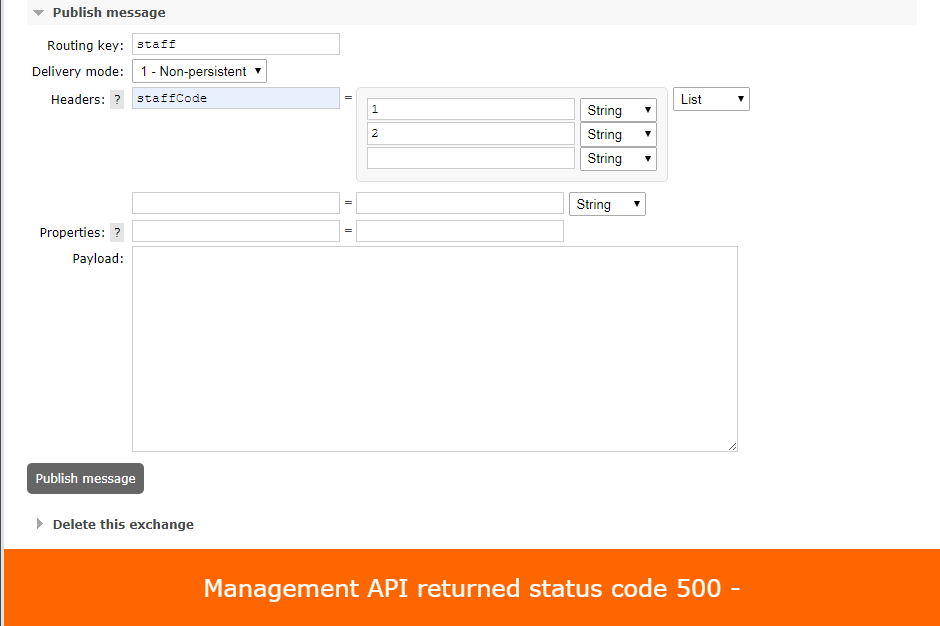940x626 pixels.
Task: Click the Publish message button
Action: click(x=85, y=478)
